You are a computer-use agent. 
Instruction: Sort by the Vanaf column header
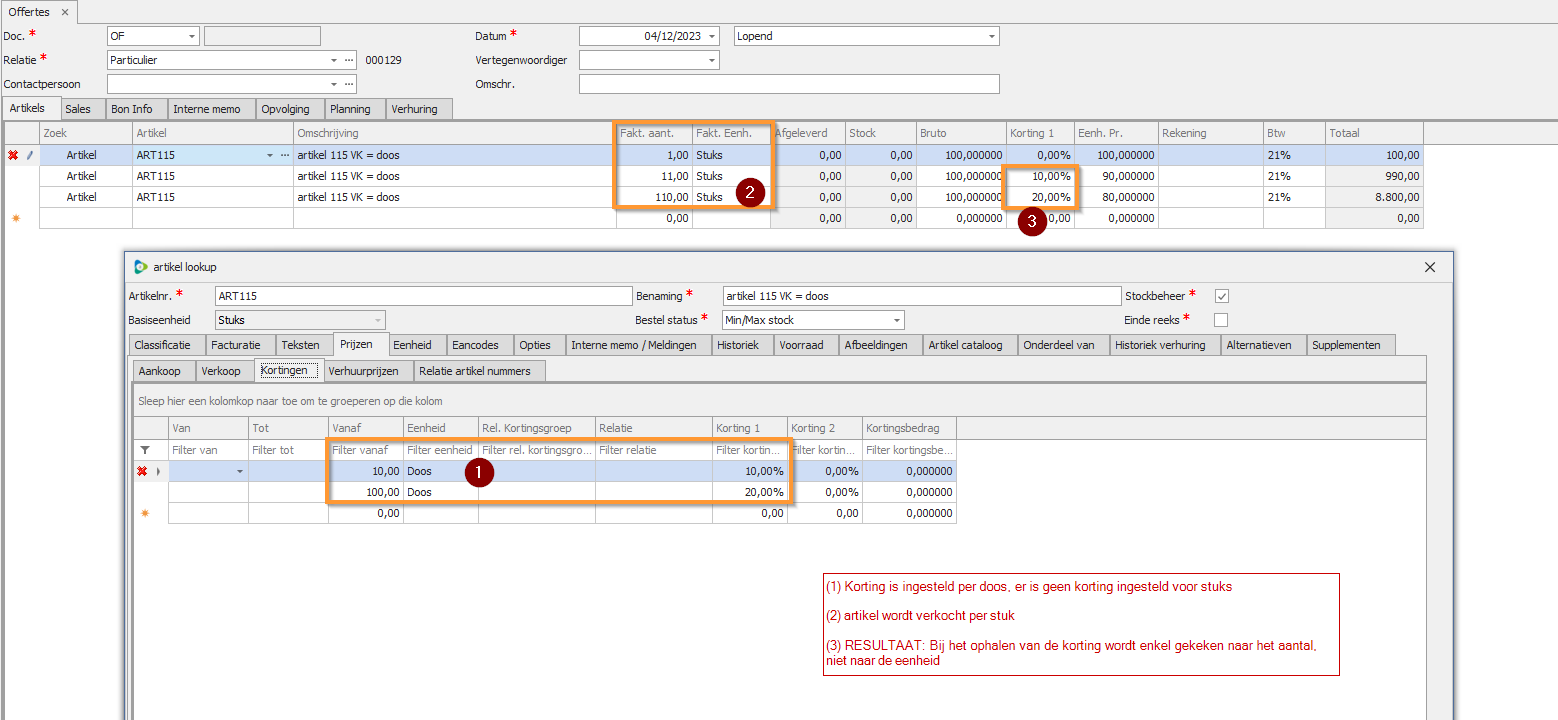click(x=366, y=428)
